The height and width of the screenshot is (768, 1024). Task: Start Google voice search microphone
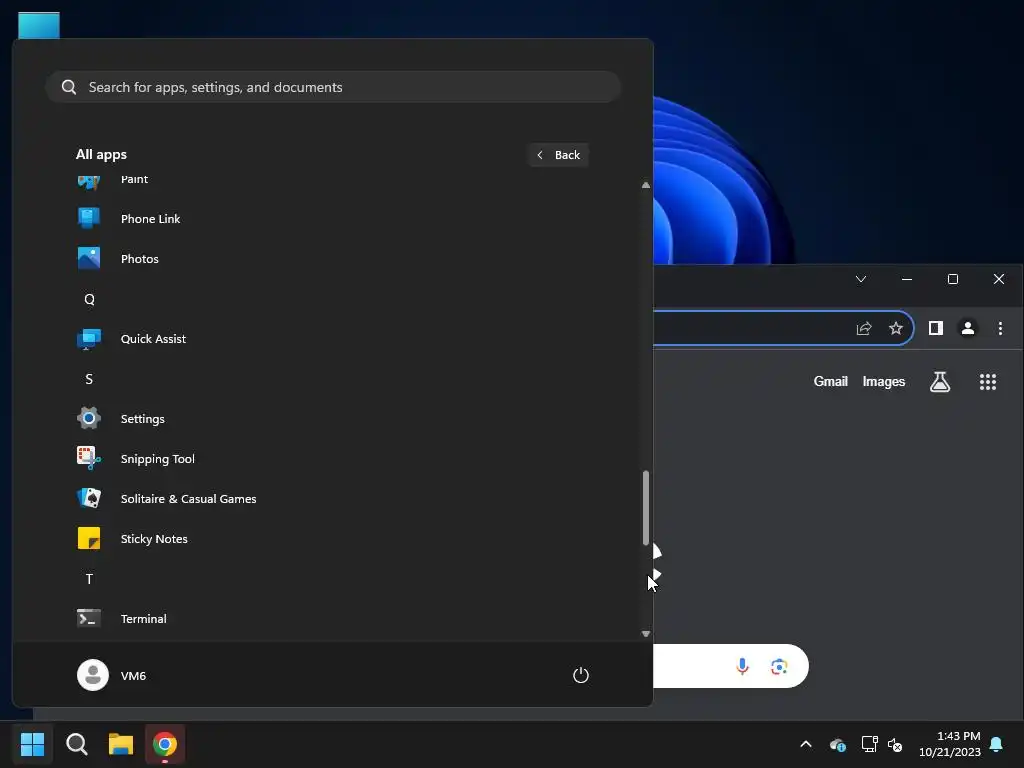click(742, 666)
